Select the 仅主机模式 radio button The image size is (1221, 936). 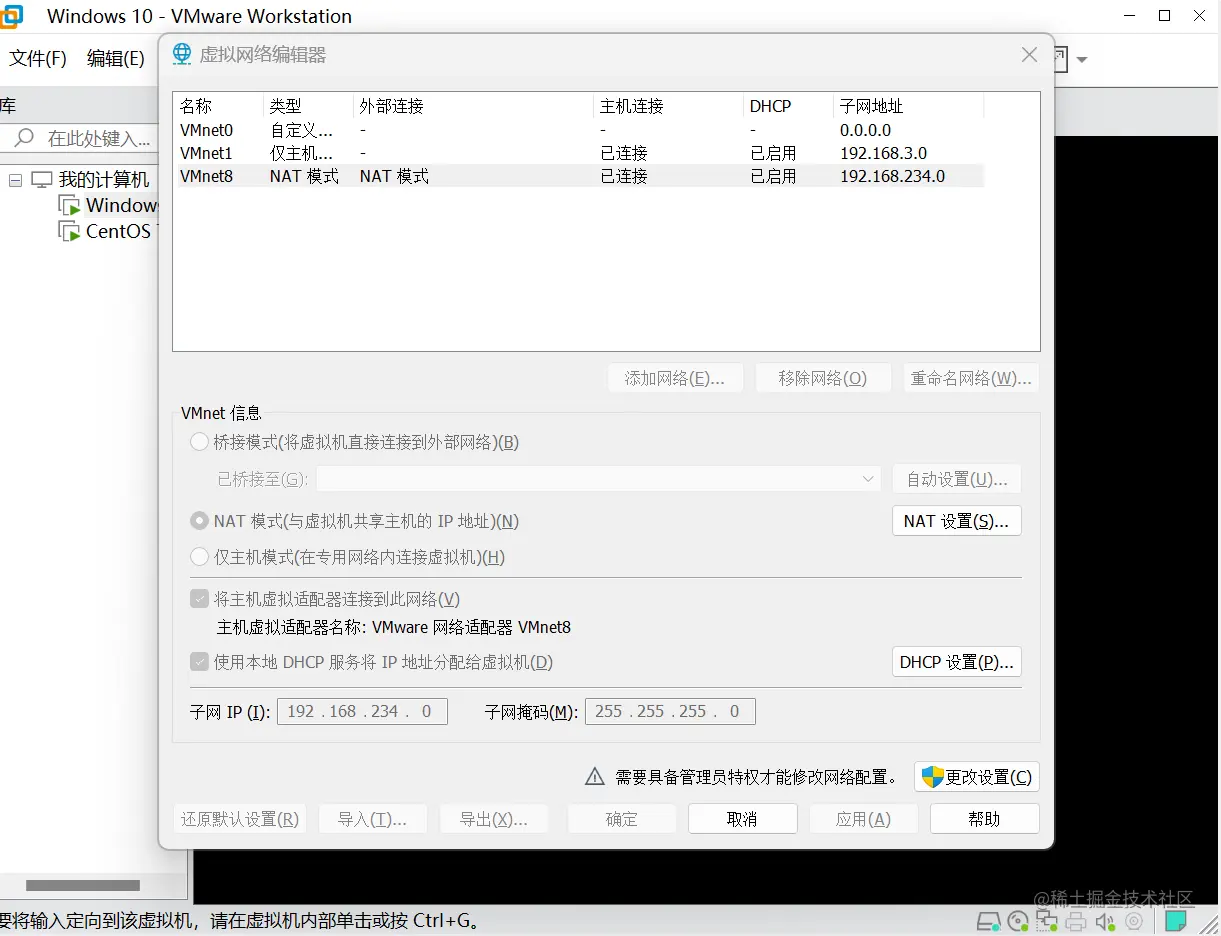[x=199, y=557]
